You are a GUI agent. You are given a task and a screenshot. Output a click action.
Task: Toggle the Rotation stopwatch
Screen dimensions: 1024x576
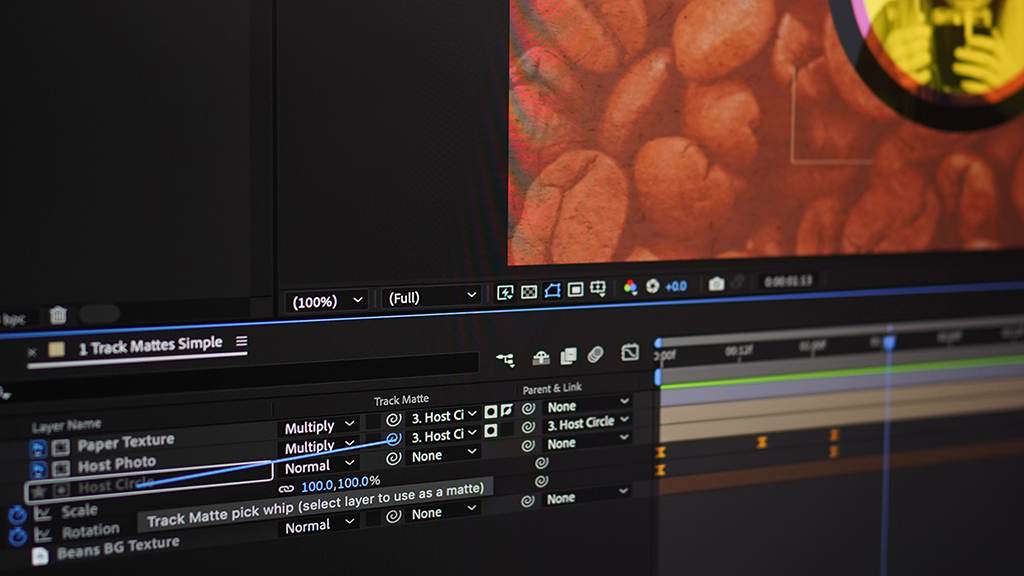[x=18, y=536]
